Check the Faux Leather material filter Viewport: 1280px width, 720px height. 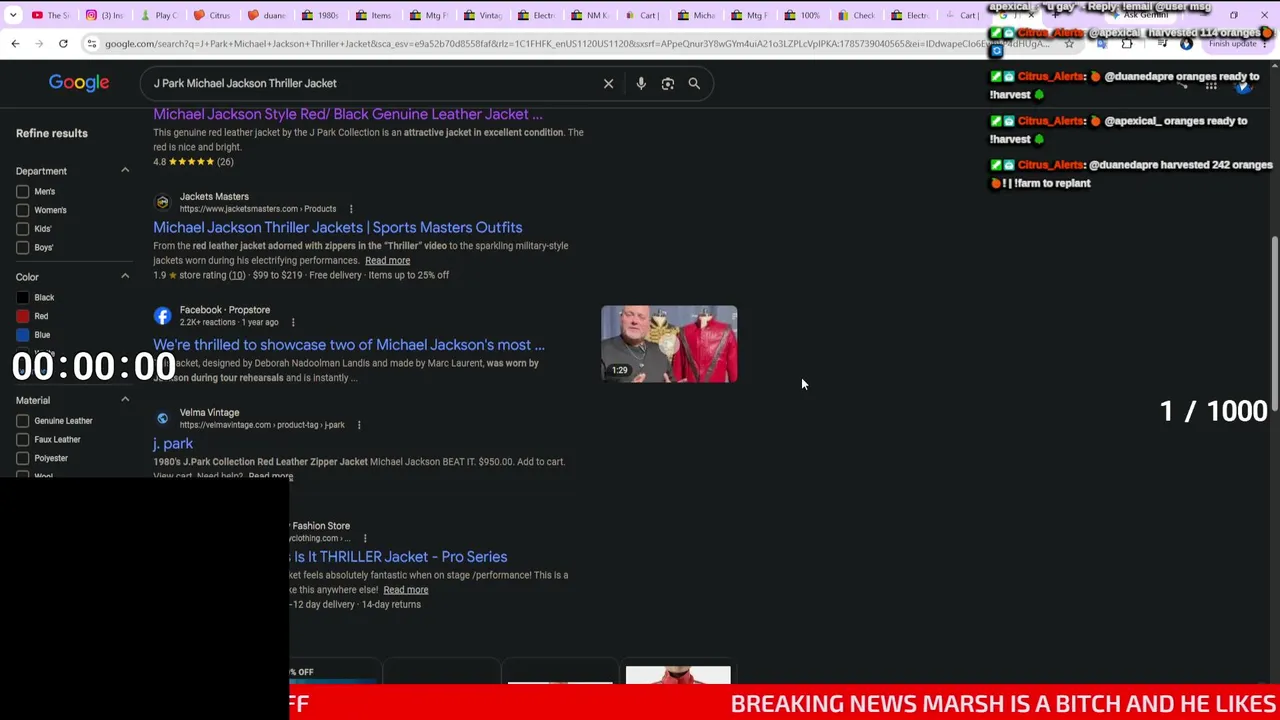[23, 439]
